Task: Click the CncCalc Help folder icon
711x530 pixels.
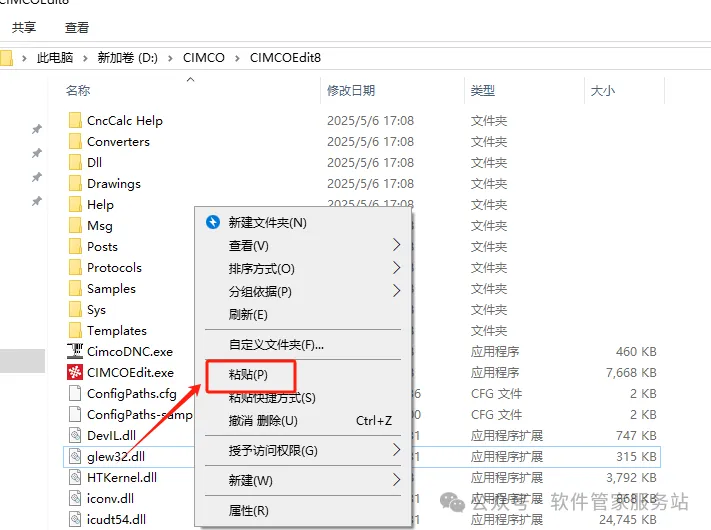Action: 75,121
